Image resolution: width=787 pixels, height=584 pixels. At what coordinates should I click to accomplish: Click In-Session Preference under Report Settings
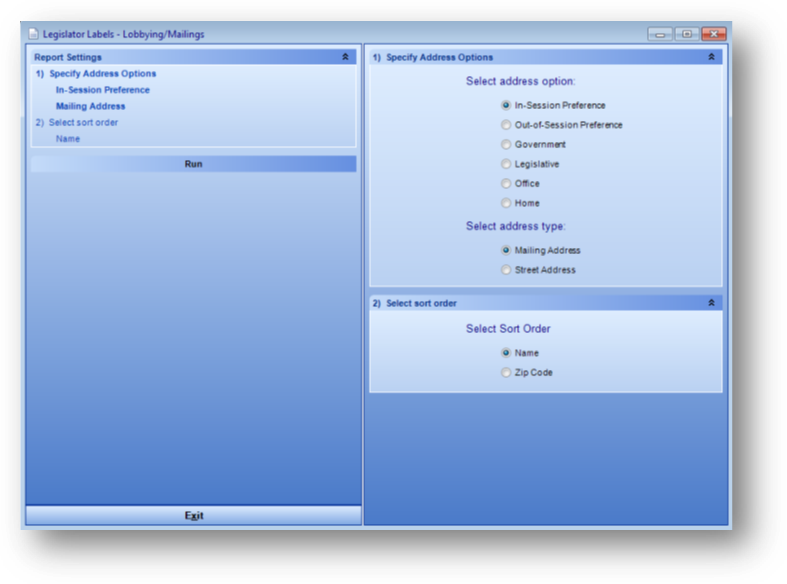(103, 90)
